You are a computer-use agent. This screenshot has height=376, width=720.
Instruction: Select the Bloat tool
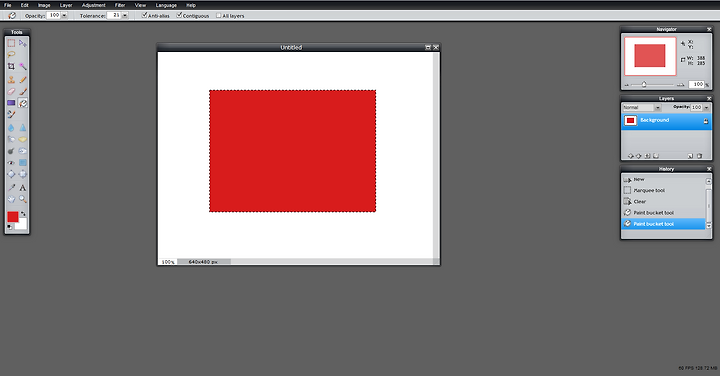[x=11, y=174]
